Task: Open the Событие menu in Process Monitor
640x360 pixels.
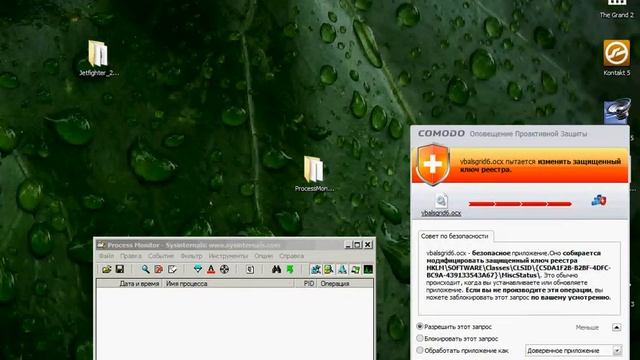Action: click(161, 256)
